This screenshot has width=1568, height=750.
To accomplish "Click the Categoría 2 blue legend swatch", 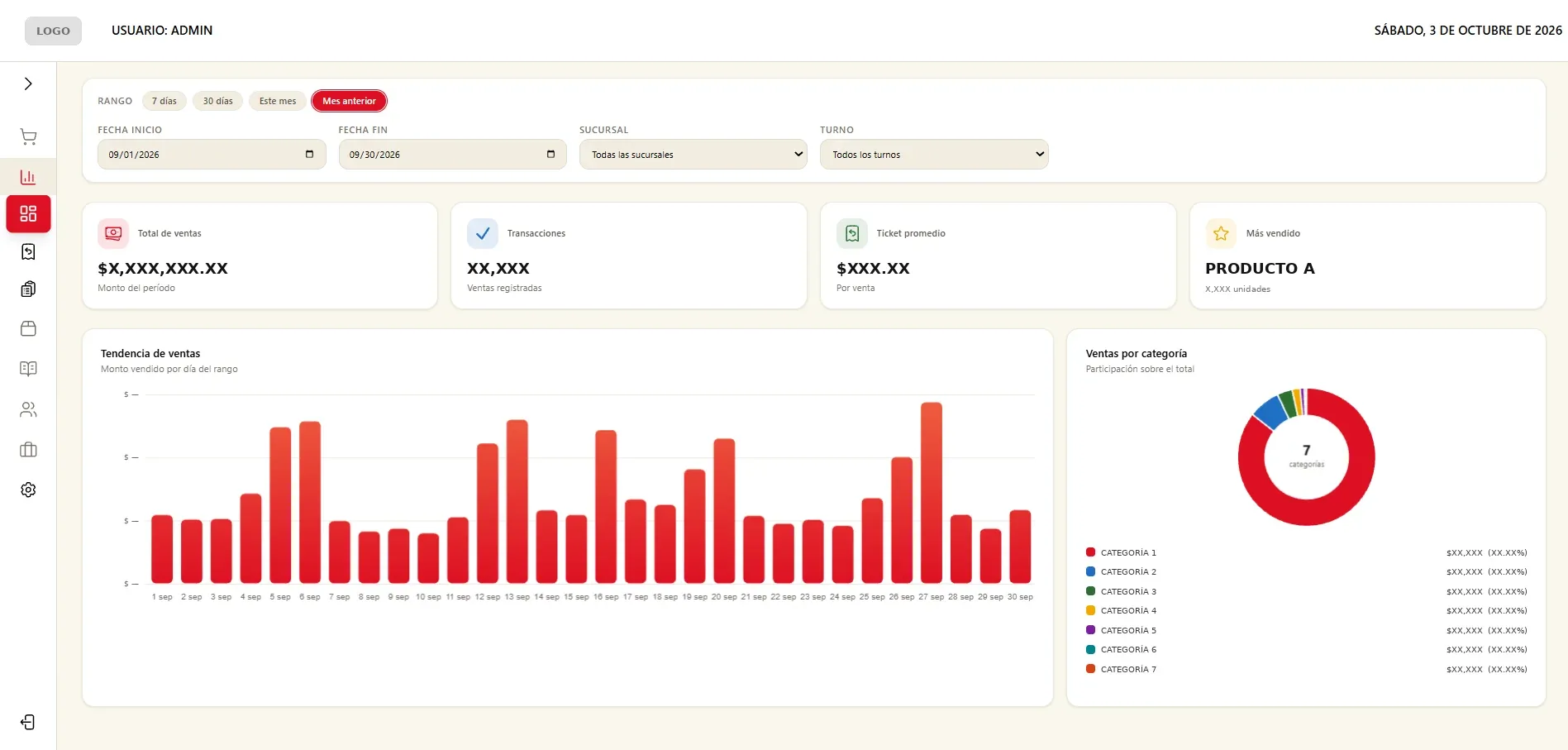I will tap(1090, 571).
